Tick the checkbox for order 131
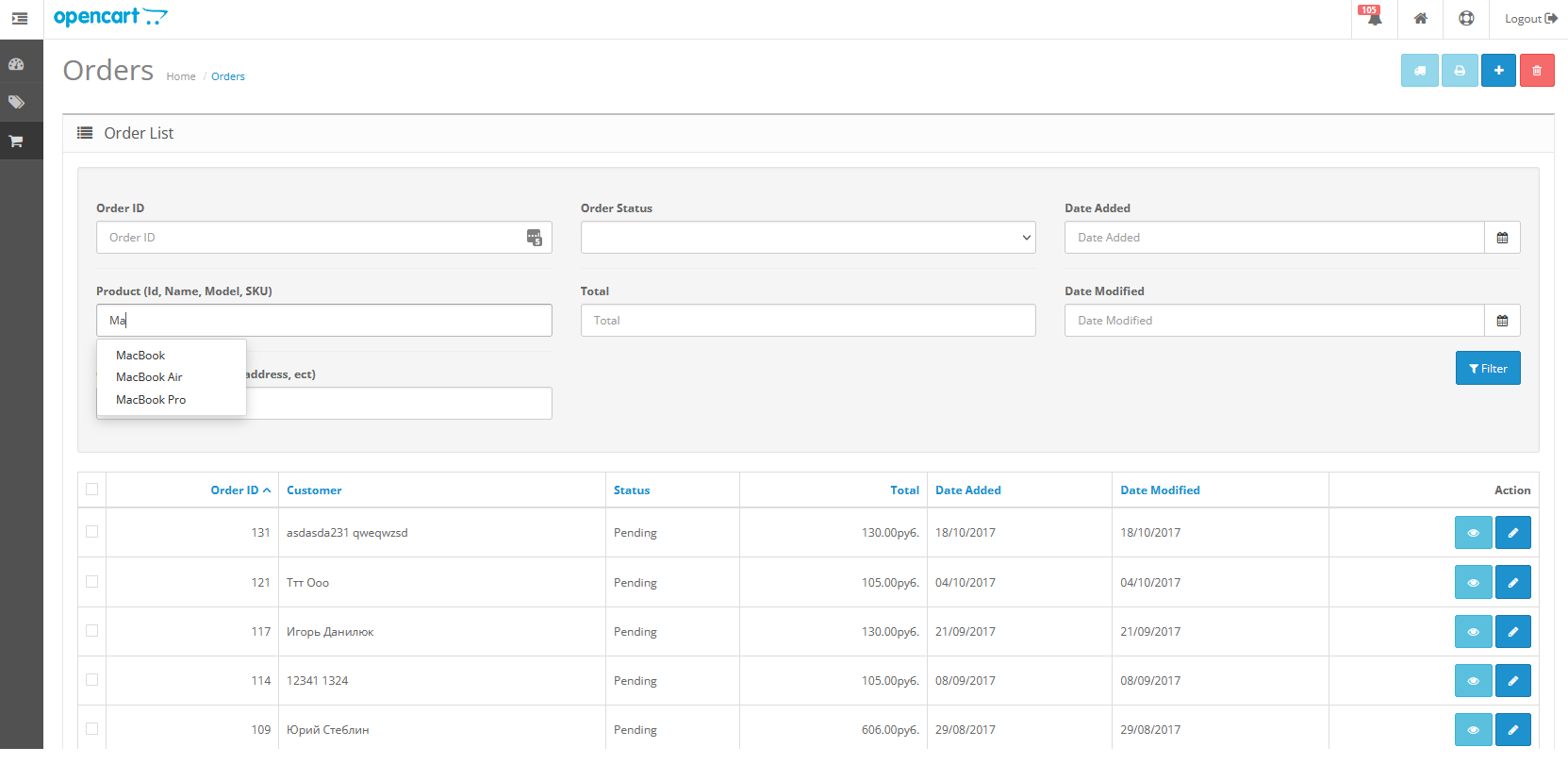Viewport: 1568px width, 764px height. click(x=91, y=532)
